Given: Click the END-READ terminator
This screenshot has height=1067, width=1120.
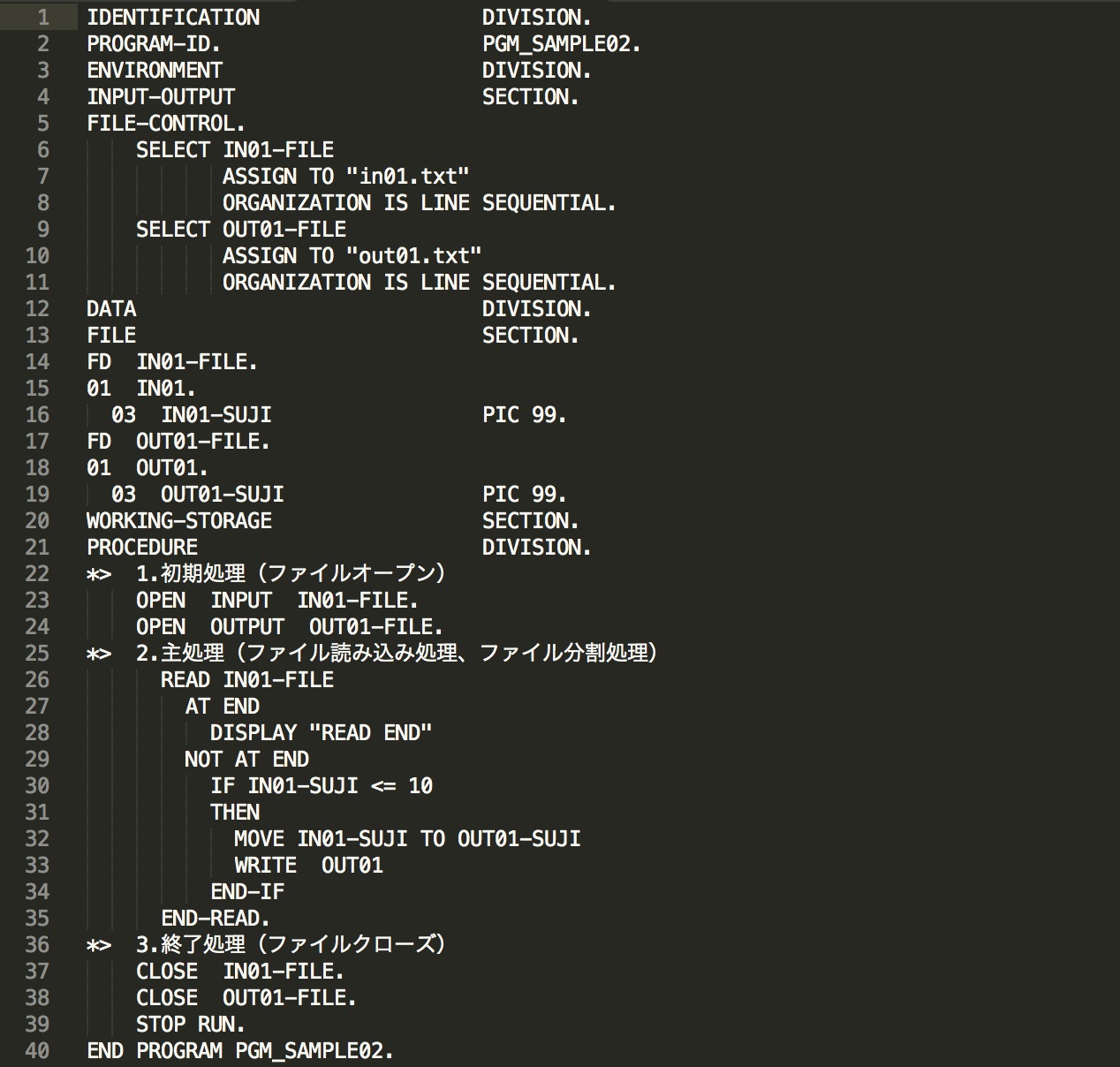Looking at the screenshot, I should 216,919.
